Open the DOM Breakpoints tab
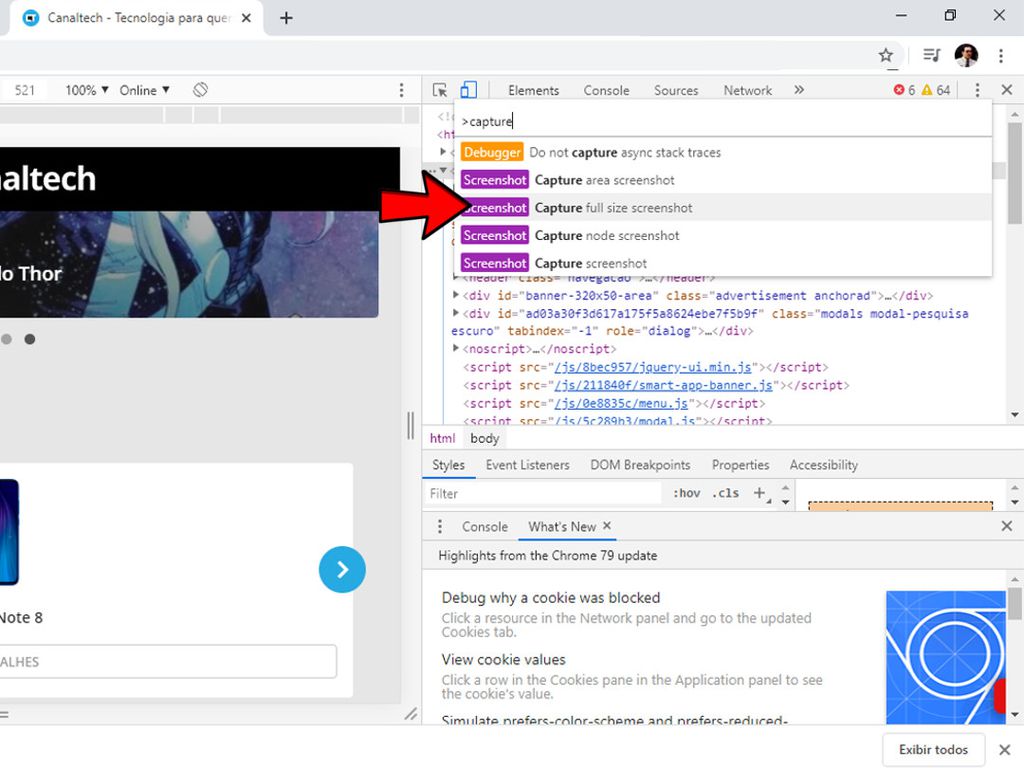 tap(640, 465)
